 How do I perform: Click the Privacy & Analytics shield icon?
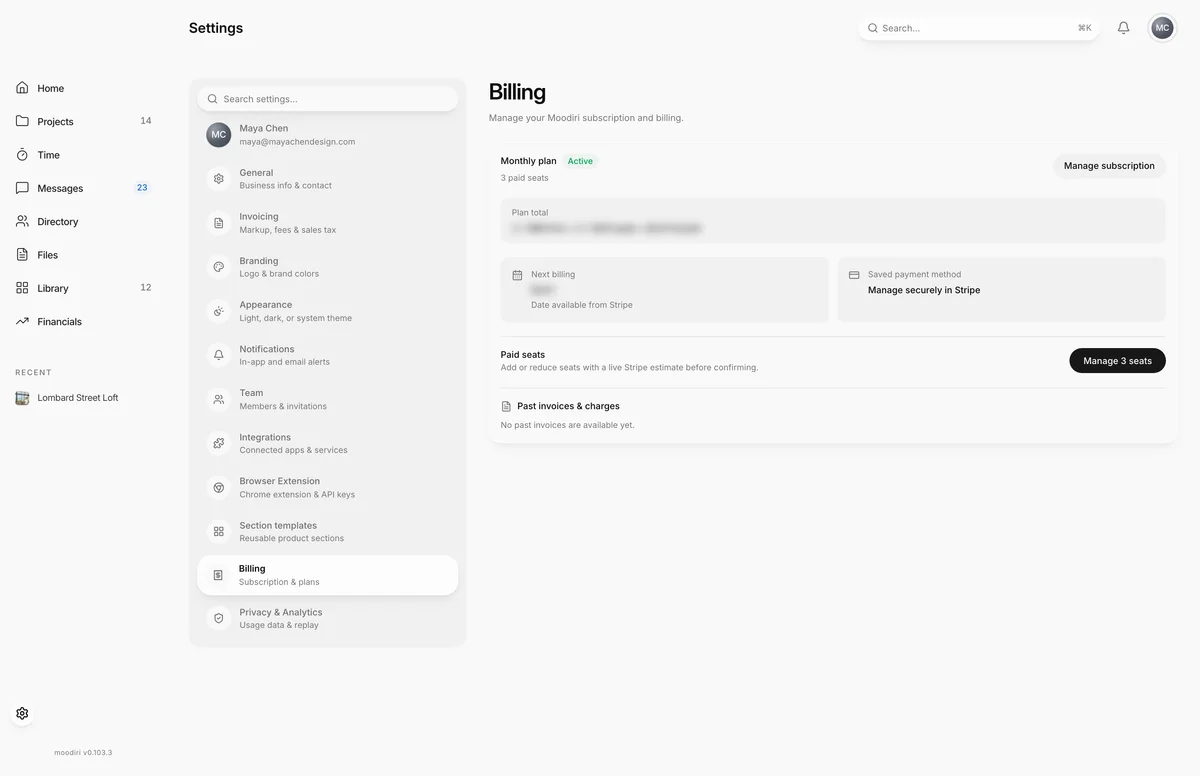(219, 618)
